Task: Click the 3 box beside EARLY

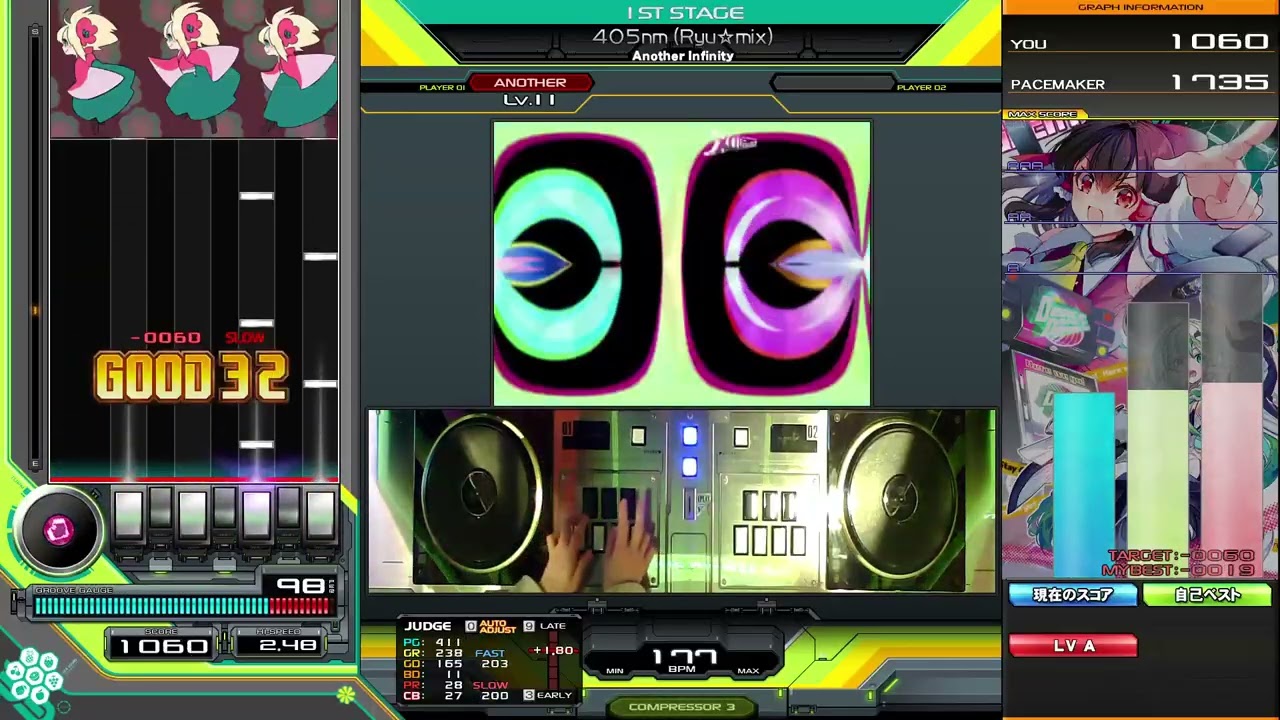Action: [529, 695]
